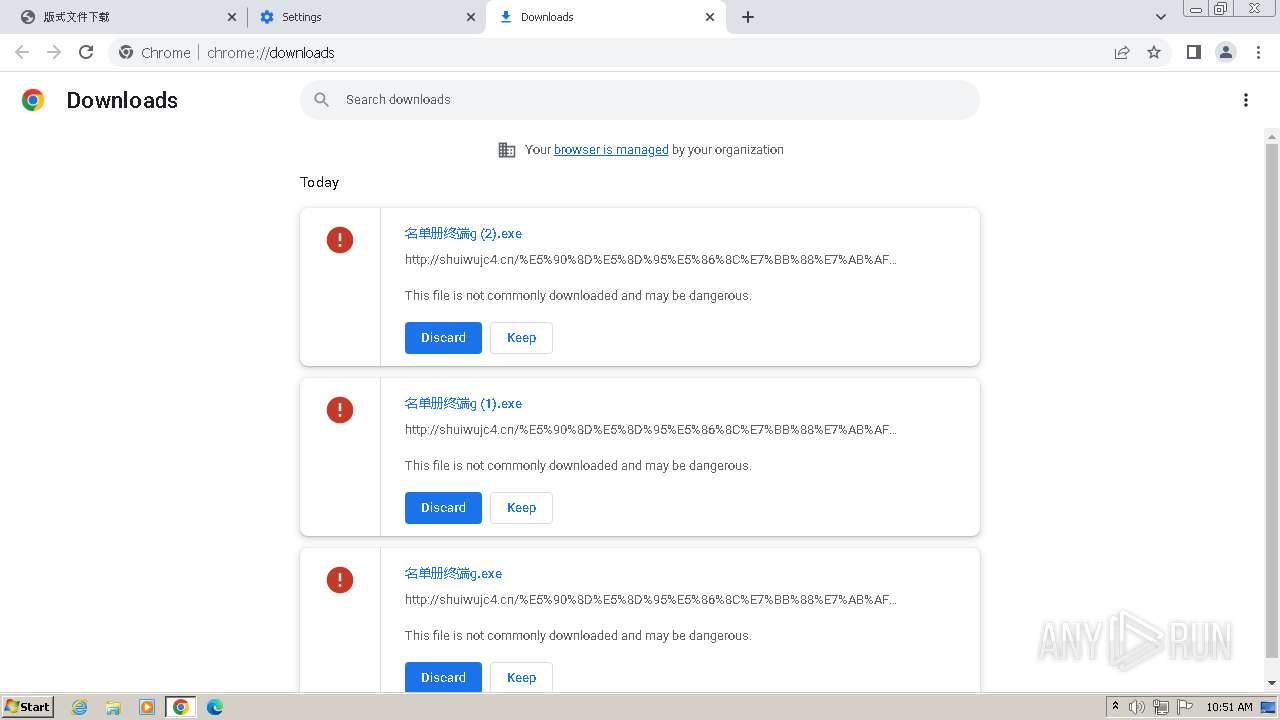Switch to the Settings tab
The height and width of the screenshot is (720, 1280).
tap(366, 17)
